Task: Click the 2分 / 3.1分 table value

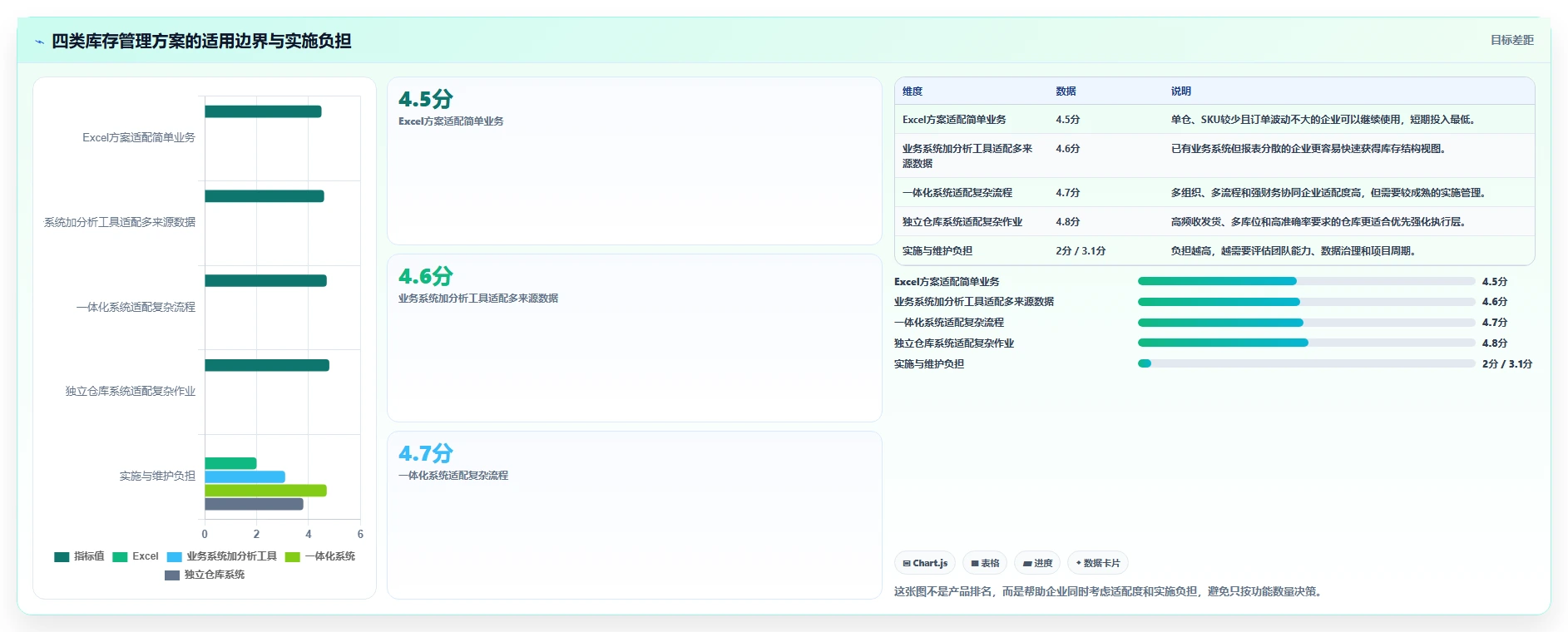Action: click(x=1081, y=251)
